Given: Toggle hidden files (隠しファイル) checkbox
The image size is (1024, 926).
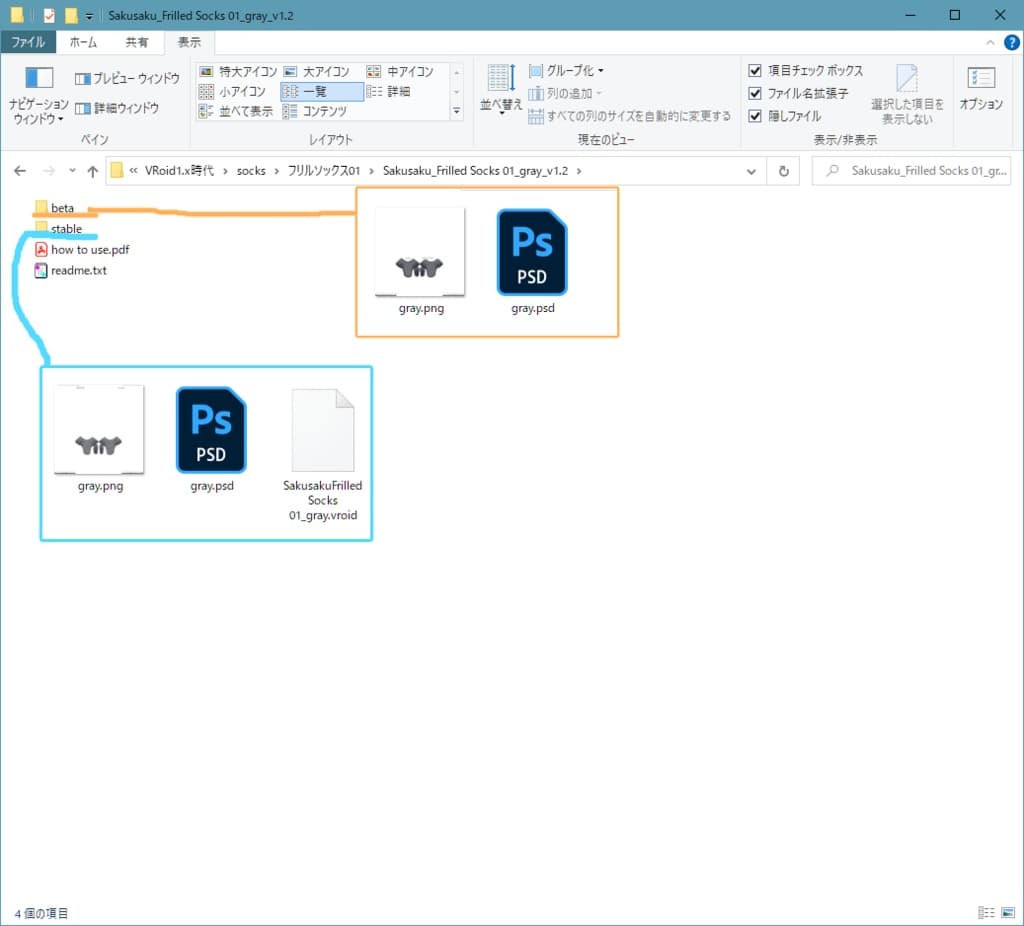Looking at the screenshot, I should [785, 116].
